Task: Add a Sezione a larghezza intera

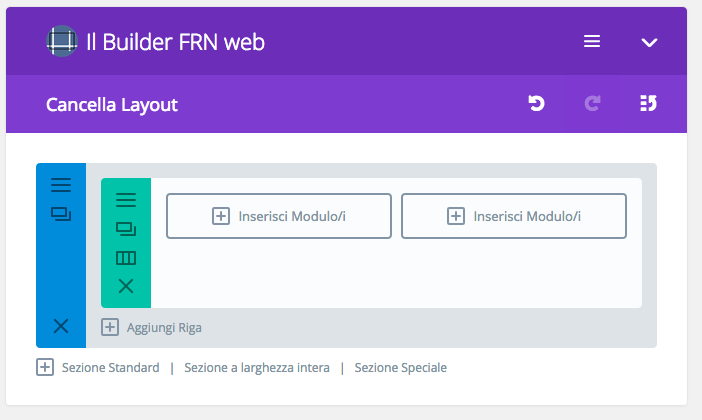Action: click(257, 368)
